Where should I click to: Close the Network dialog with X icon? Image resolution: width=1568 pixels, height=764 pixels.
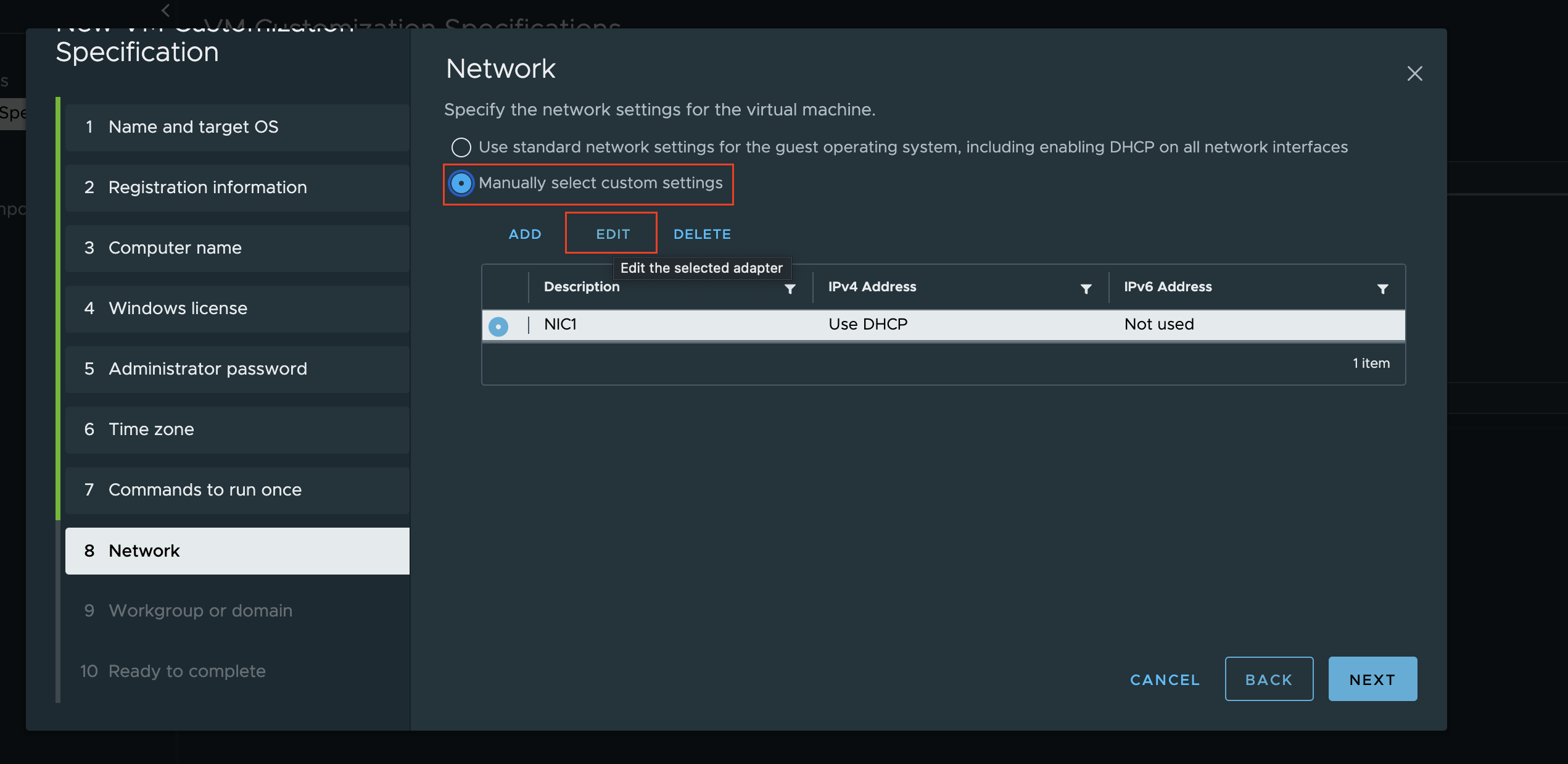pos(1414,73)
